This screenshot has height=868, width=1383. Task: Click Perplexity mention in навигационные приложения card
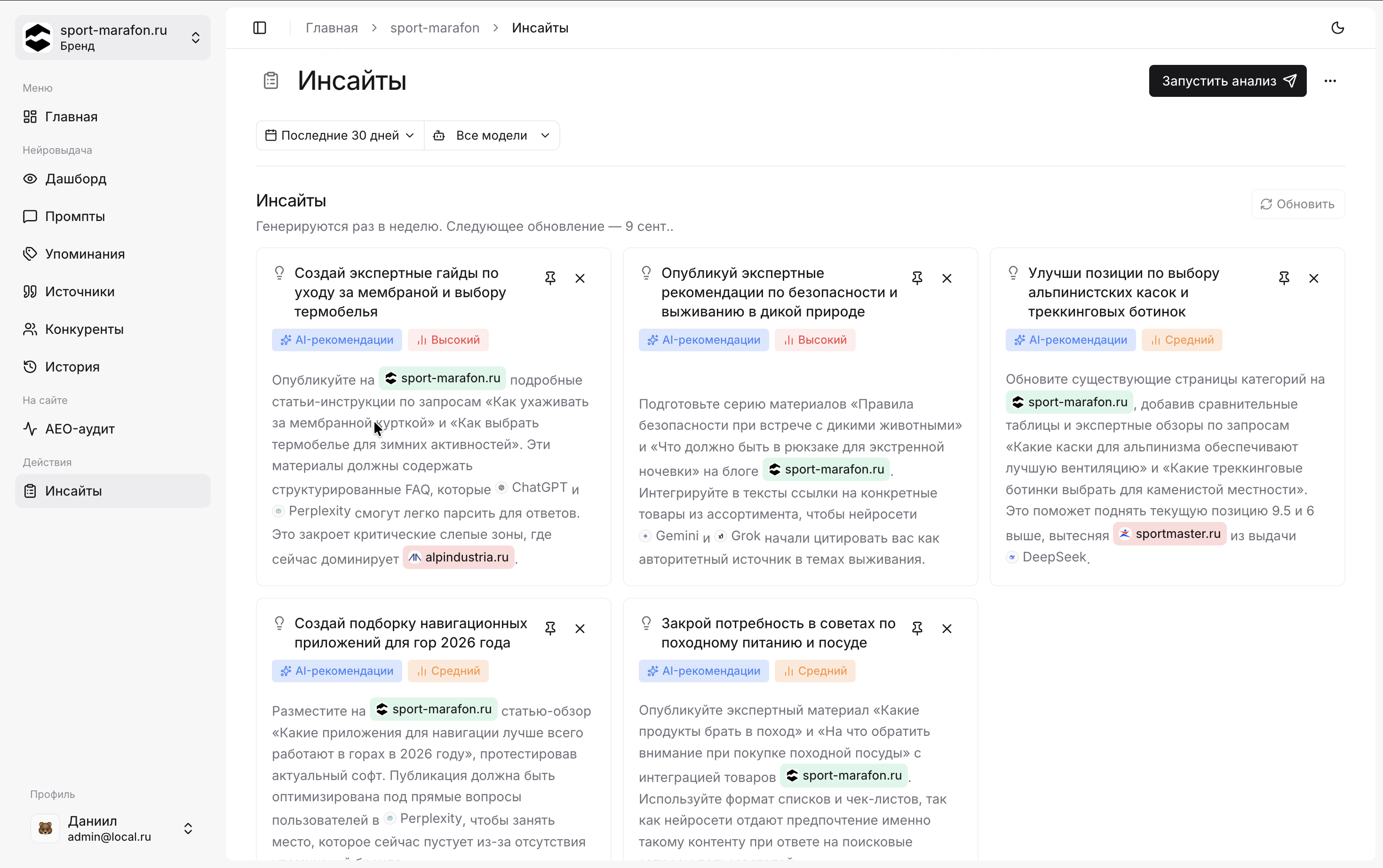(424, 819)
